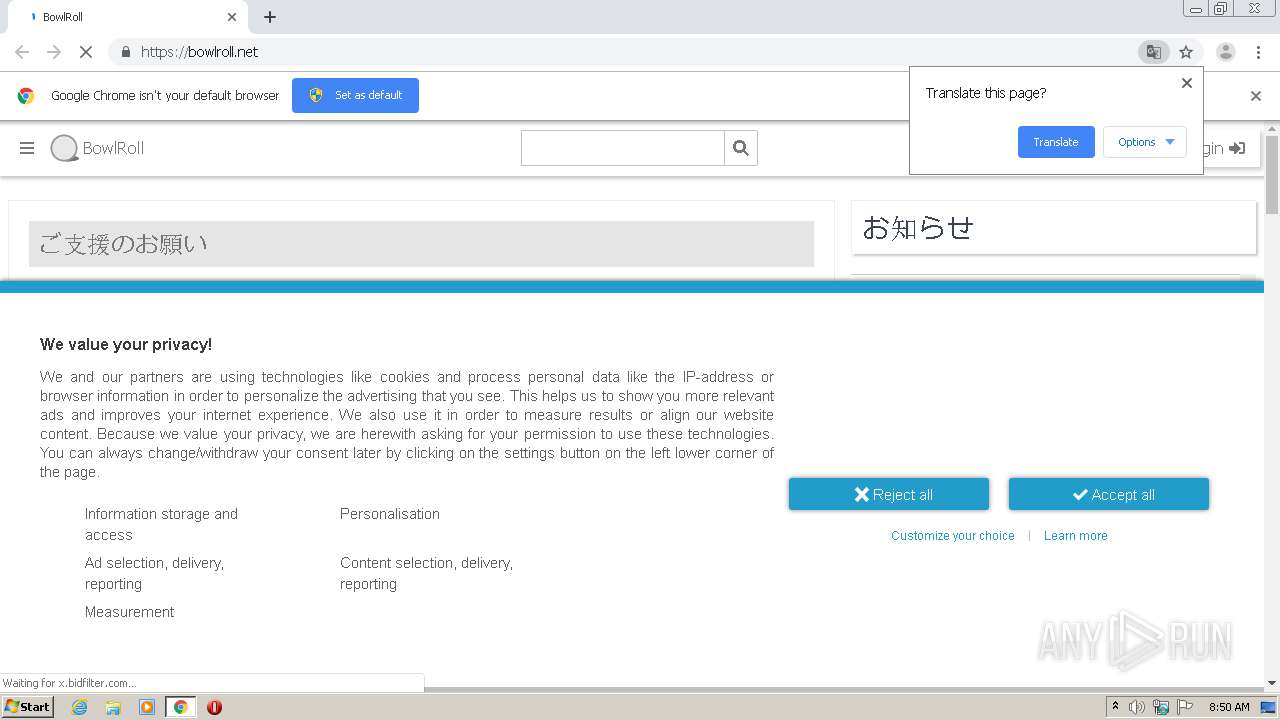Viewport: 1280px width, 720px height.
Task: Accept all cookies
Action: click(x=1109, y=494)
